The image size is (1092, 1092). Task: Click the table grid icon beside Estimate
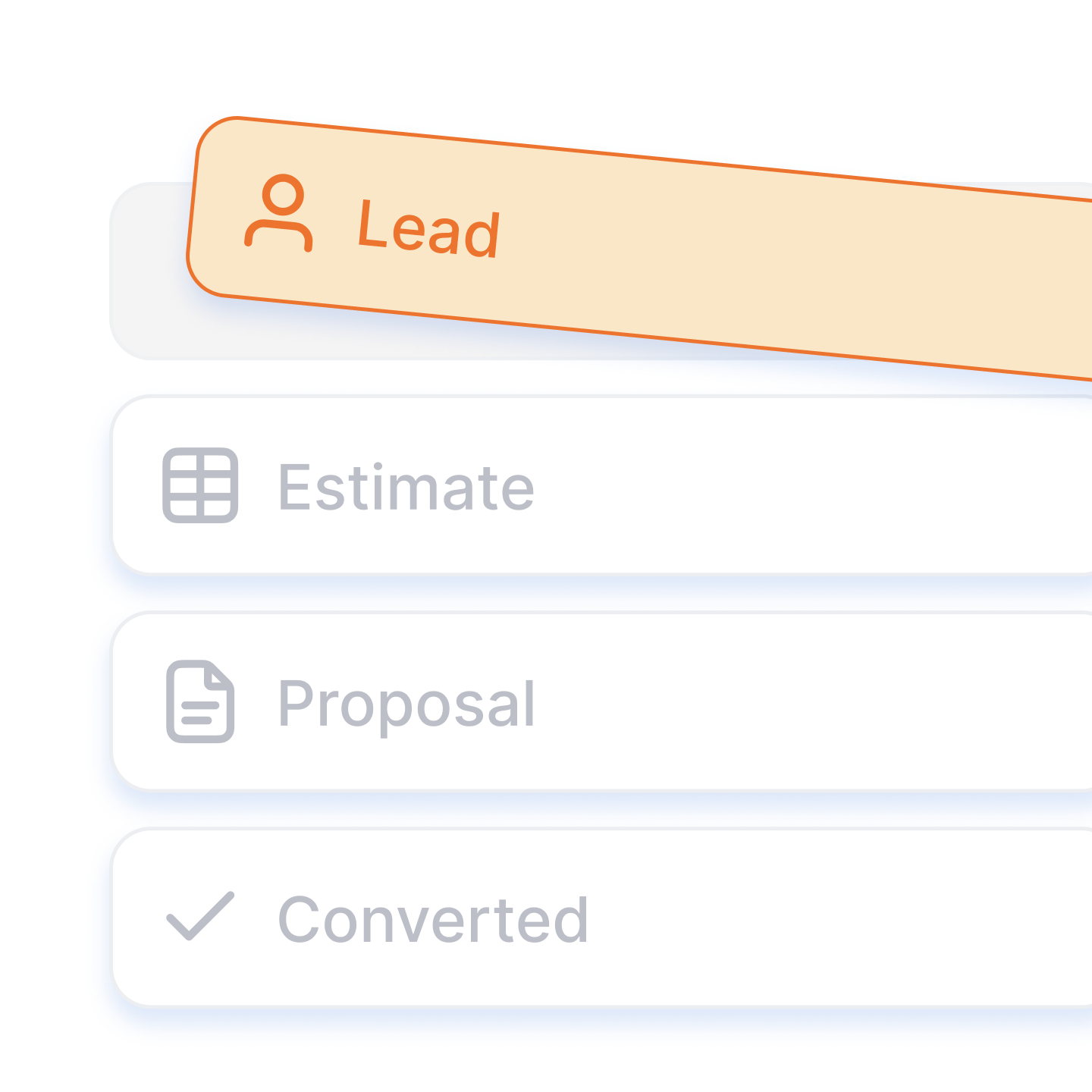click(200, 485)
